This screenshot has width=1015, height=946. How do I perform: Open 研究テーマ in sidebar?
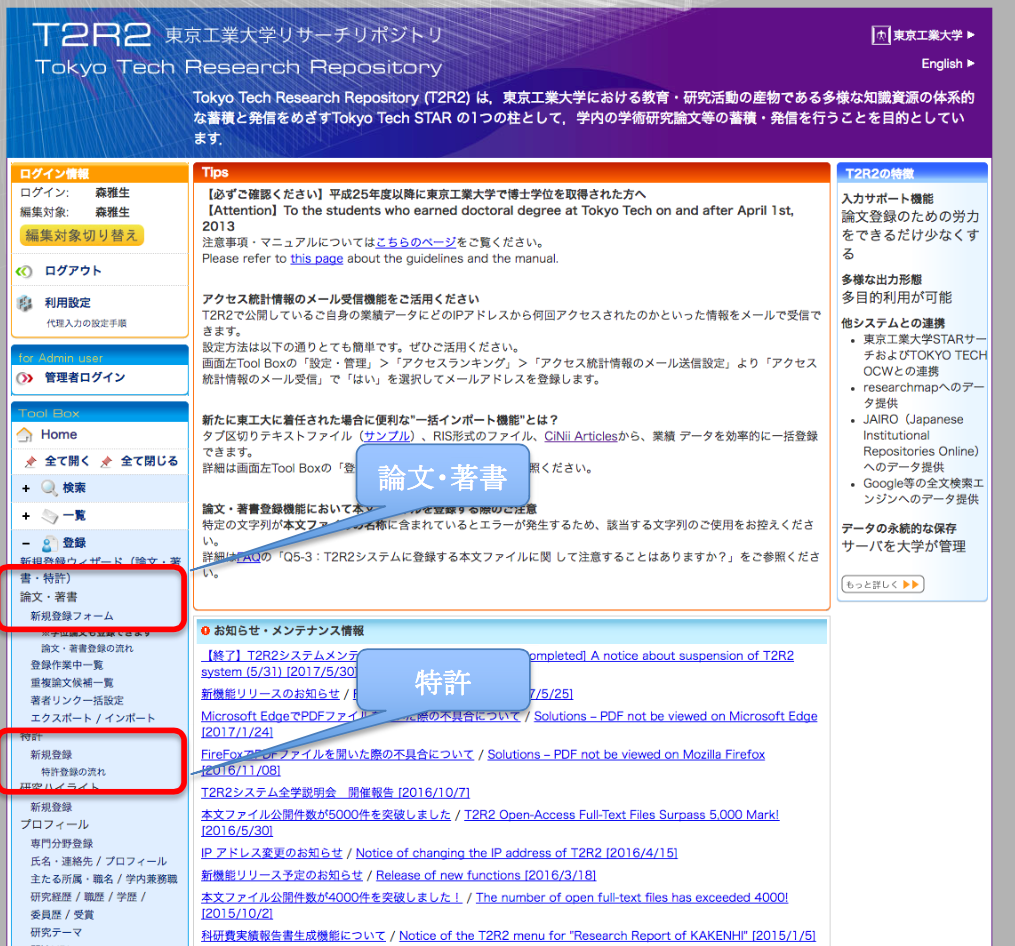pyautogui.click(x=56, y=932)
